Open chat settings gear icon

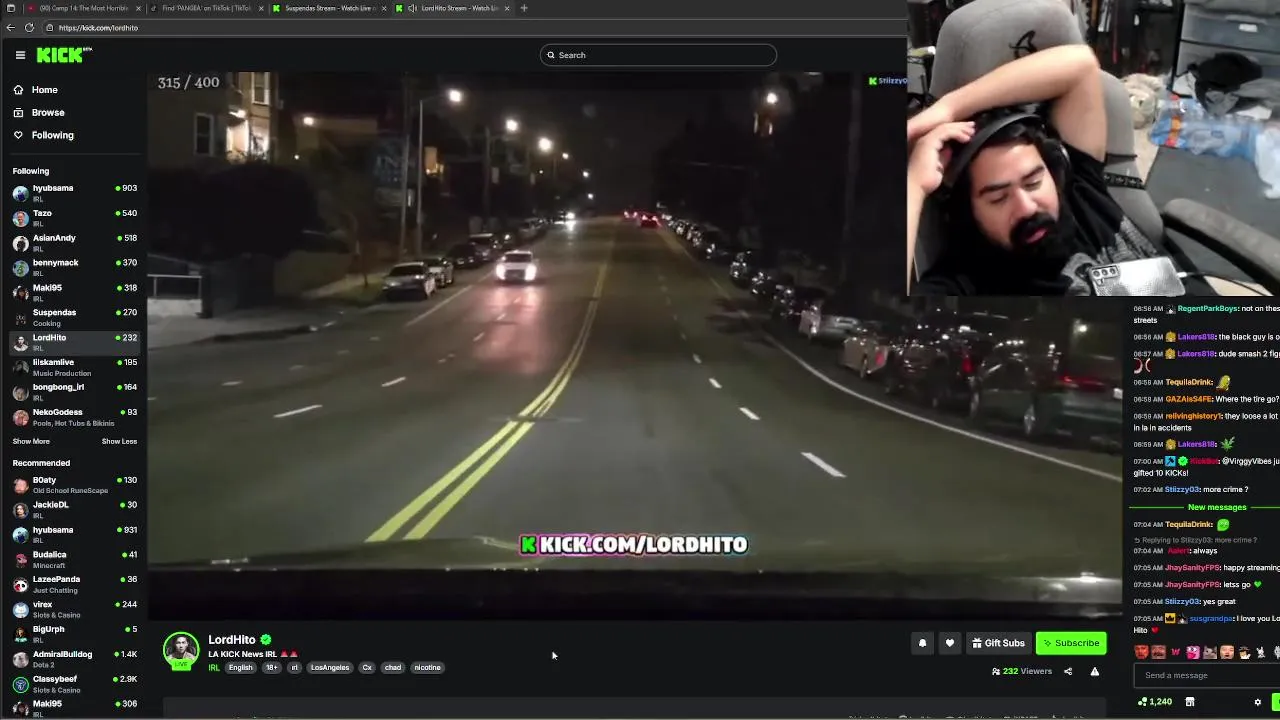(1258, 702)
